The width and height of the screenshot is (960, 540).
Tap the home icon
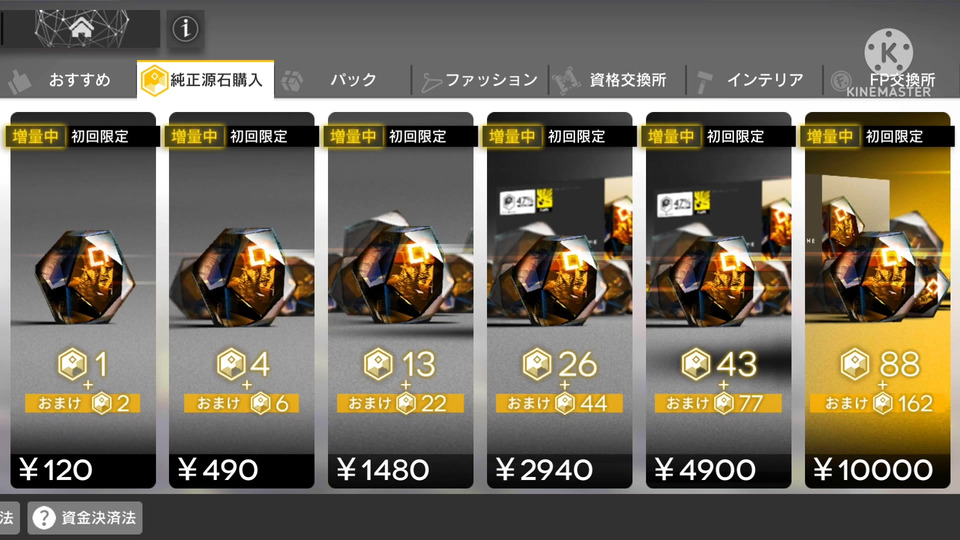click(x=81, y=28)
